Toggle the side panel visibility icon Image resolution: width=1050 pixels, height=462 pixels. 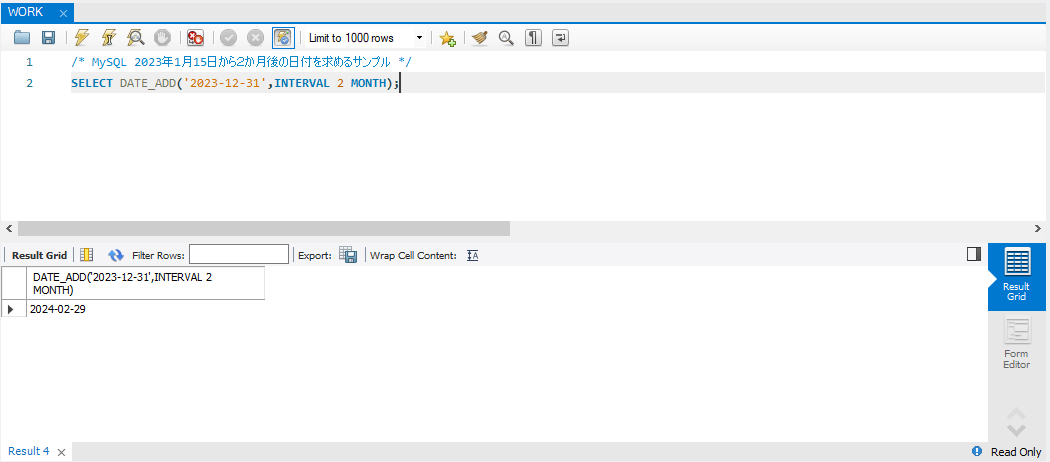[974, 254]
